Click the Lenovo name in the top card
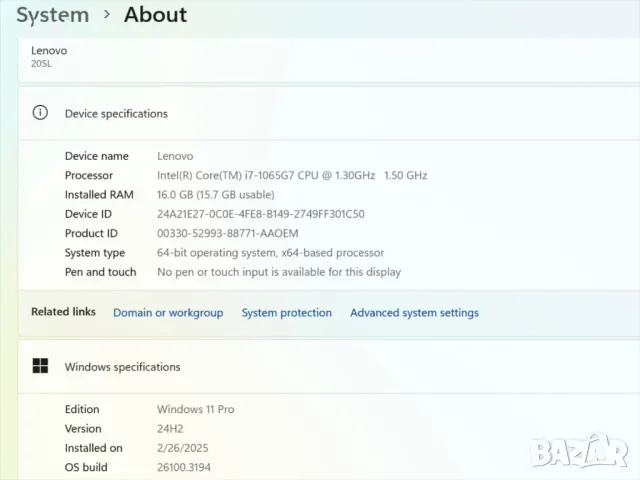Viewport: 640px width, 480px height. coord(49,50)
